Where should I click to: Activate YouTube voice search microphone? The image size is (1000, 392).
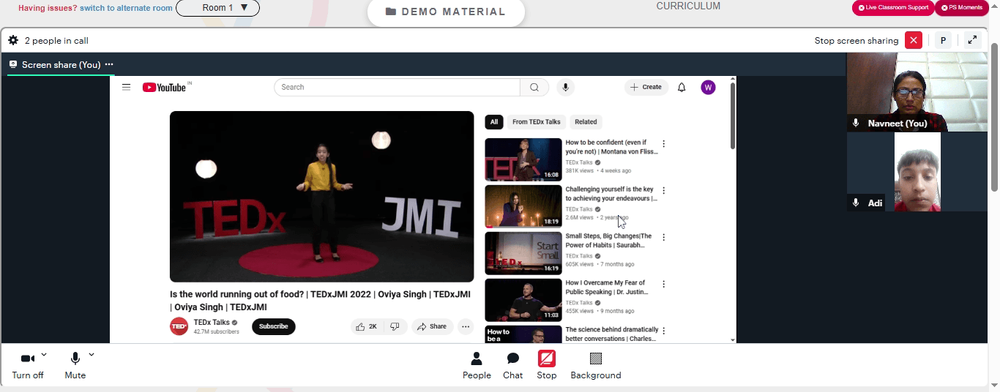(565, 87)
